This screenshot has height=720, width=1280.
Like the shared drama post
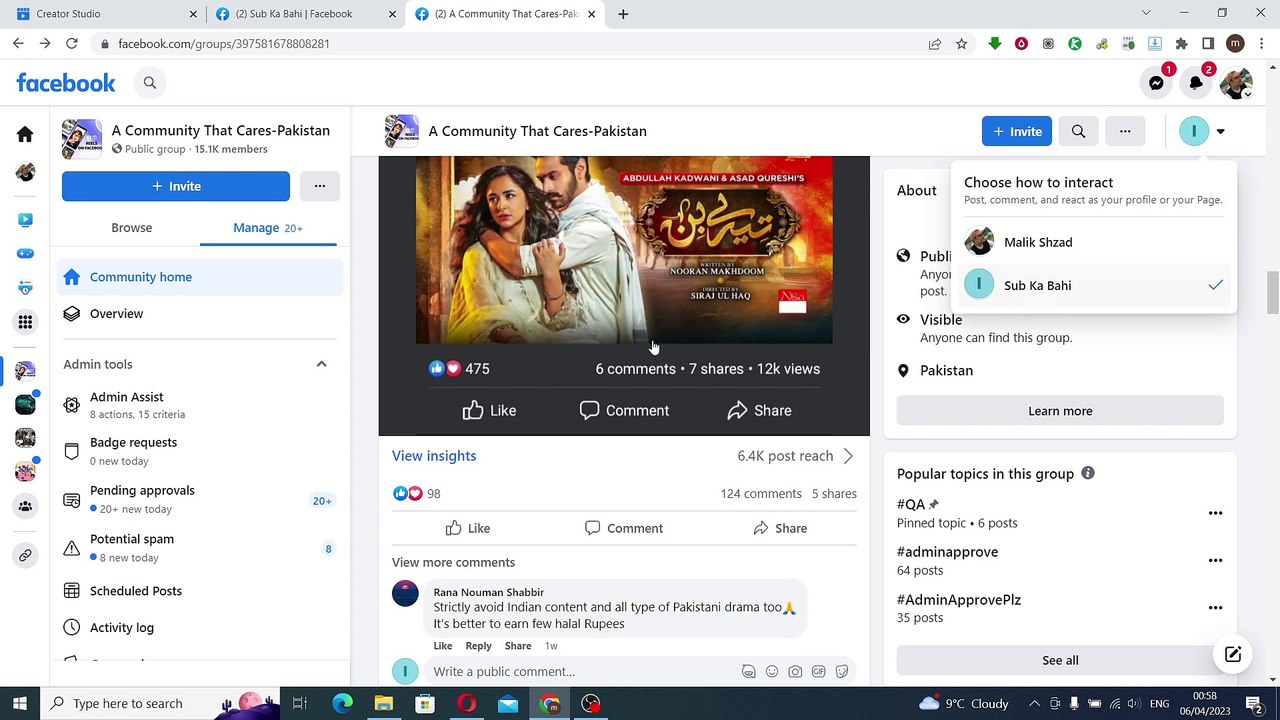pyautogui.click(x=467, y=528)
